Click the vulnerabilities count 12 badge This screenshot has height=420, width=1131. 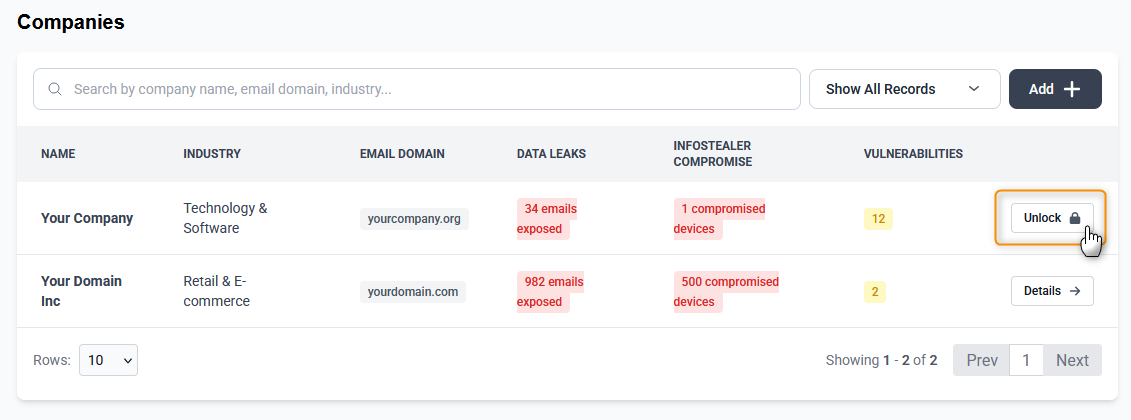pyautogui.click(x=878, y=219)
